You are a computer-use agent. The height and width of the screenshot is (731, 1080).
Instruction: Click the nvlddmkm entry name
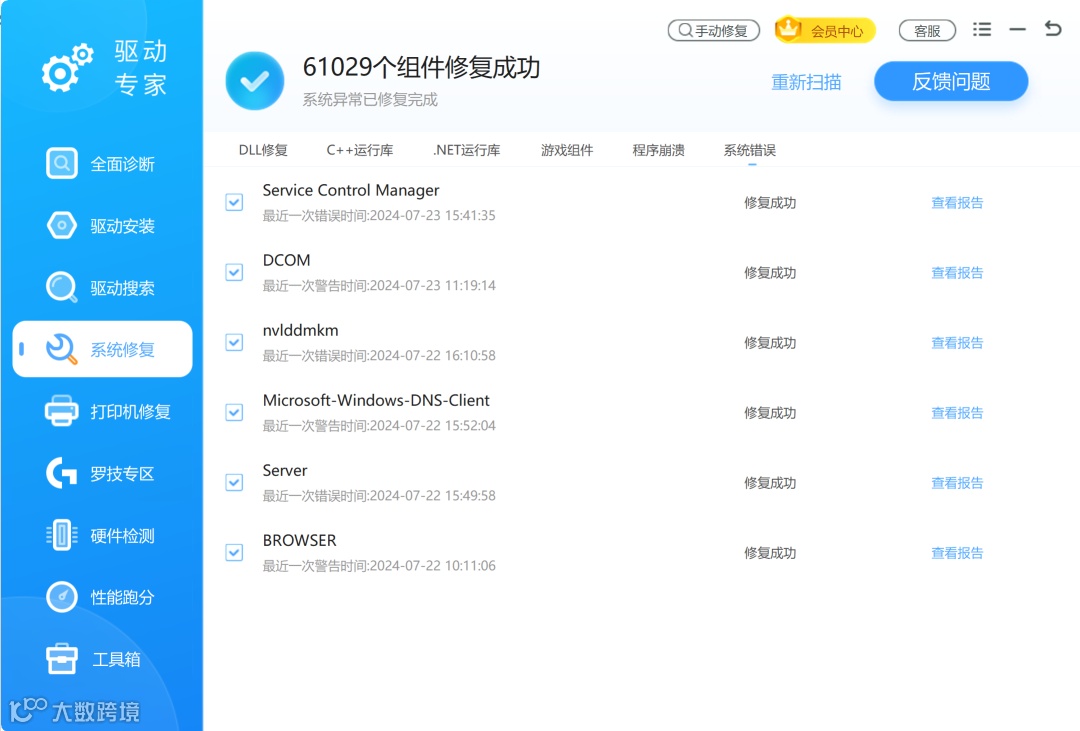click(300, 330)
